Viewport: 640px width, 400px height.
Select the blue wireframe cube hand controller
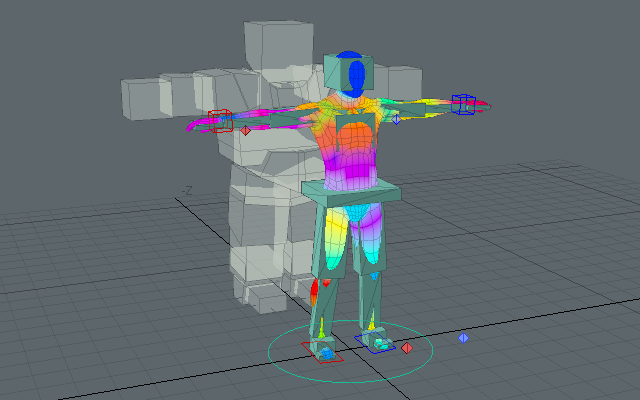coord(462,103)
